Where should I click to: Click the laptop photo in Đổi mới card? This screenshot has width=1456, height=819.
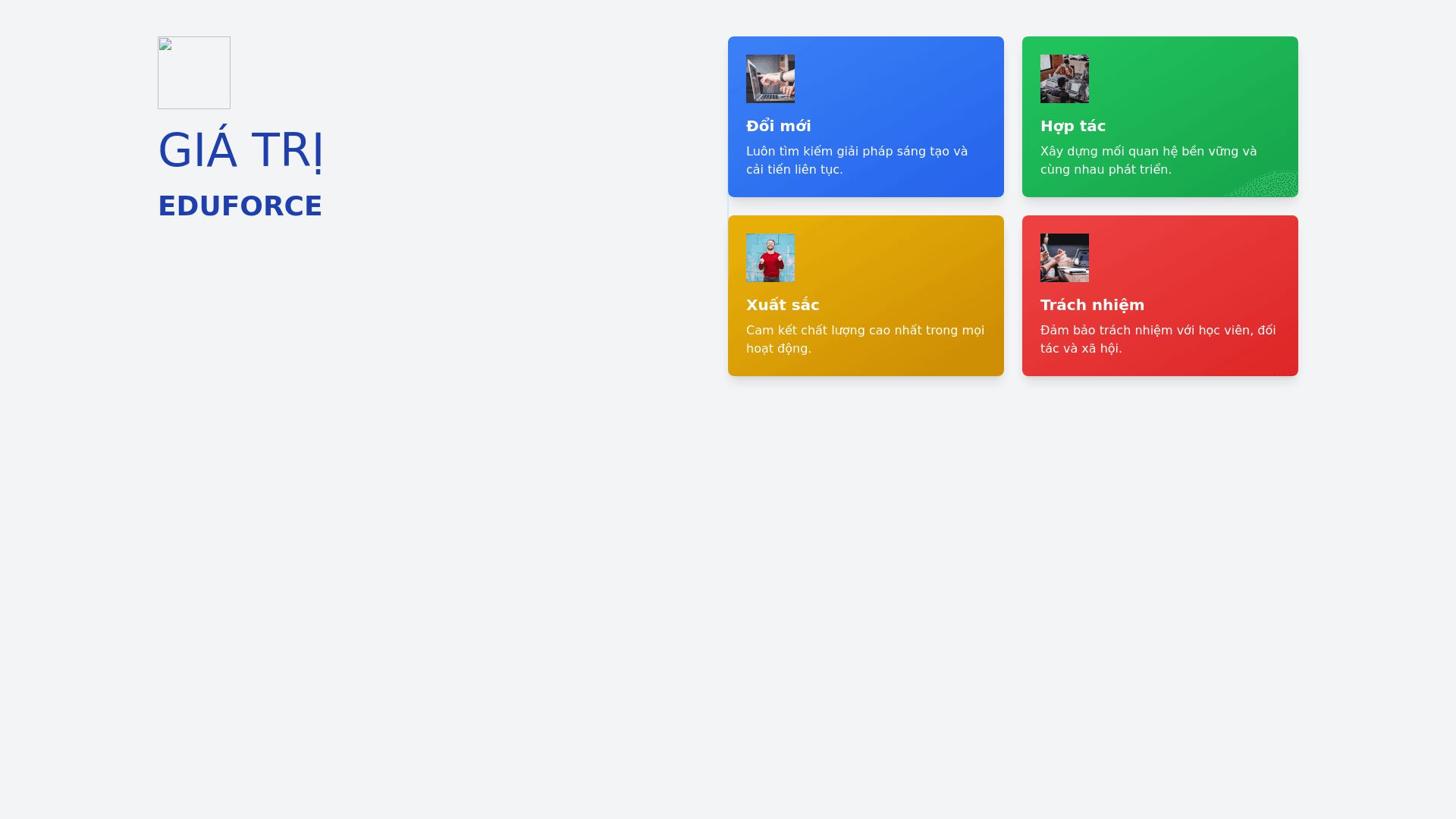[x=770, y=79]
